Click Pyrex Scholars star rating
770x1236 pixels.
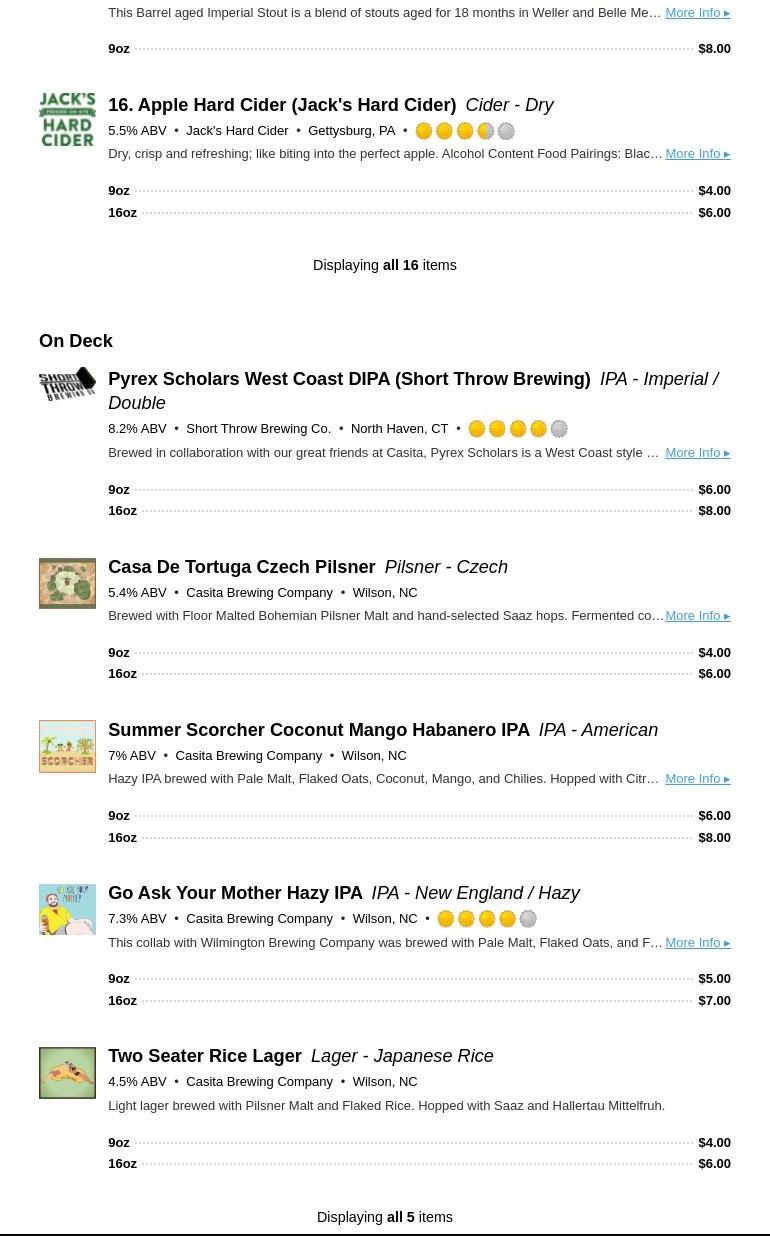pos(517,429)
